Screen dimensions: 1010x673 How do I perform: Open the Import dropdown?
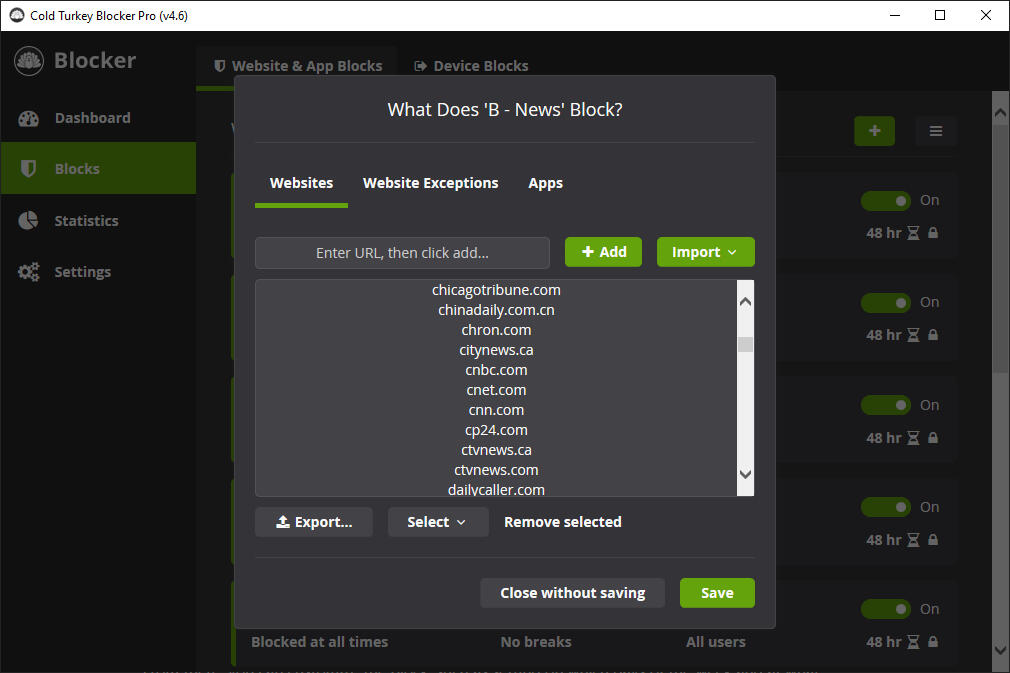pyautogui.click(x=705, y=252)
